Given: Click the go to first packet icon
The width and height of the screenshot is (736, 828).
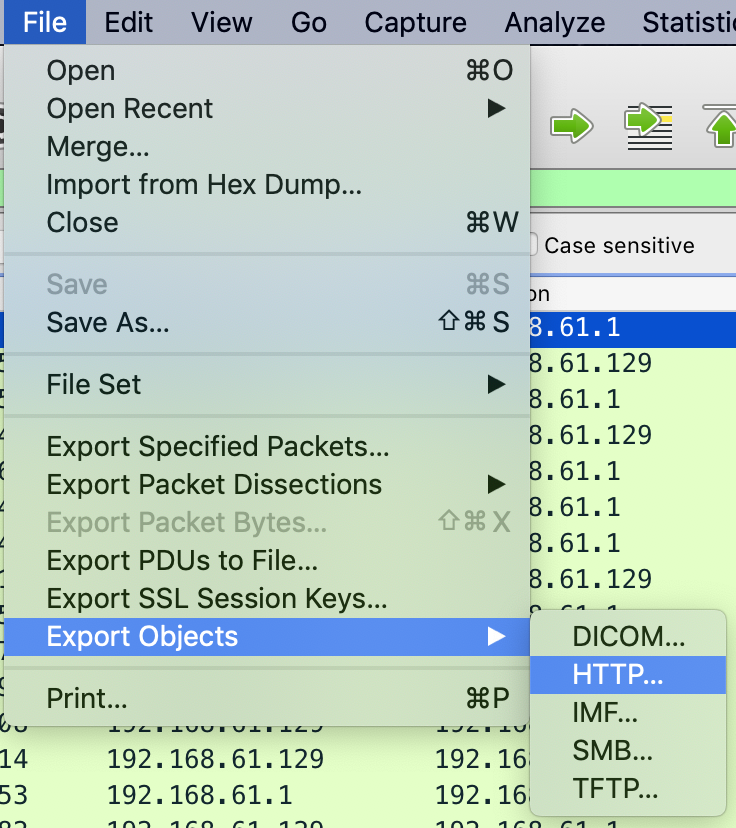Looking at the screenshot, I should pyautogui.click(x=721, y=126).
